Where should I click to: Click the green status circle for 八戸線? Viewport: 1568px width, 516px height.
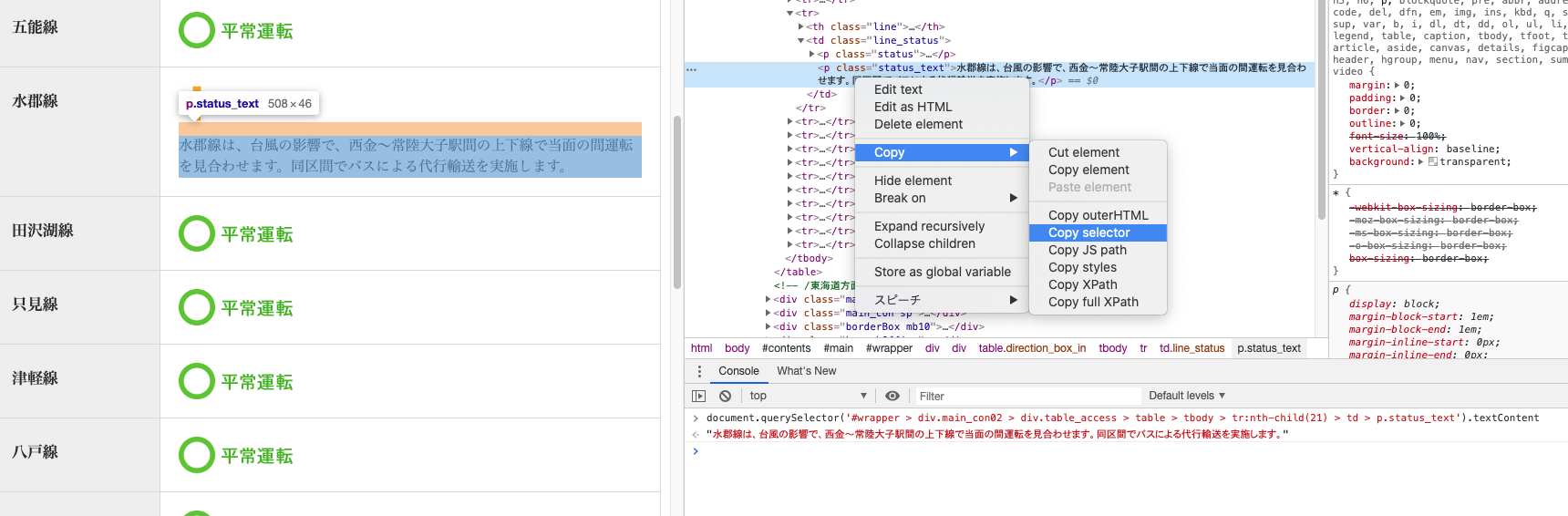(197, 455)
